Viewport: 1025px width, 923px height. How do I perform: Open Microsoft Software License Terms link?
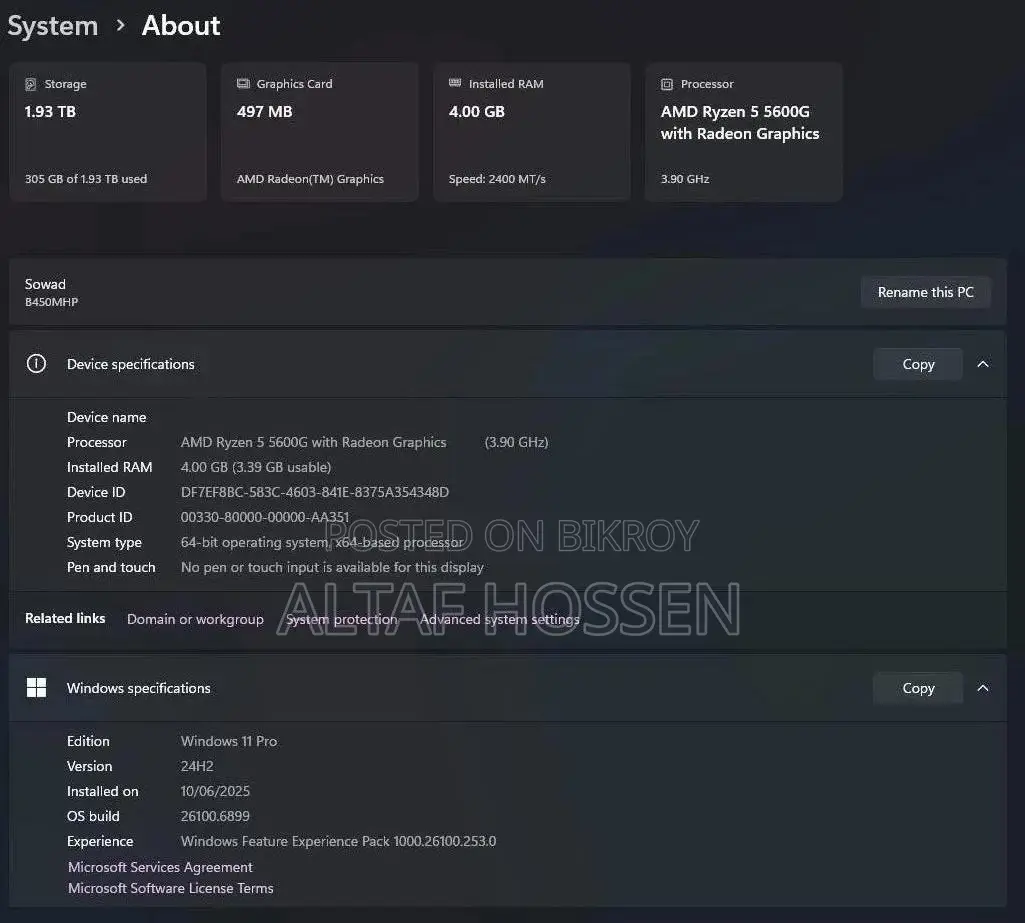pyautogui.click(x=171, y=888)
